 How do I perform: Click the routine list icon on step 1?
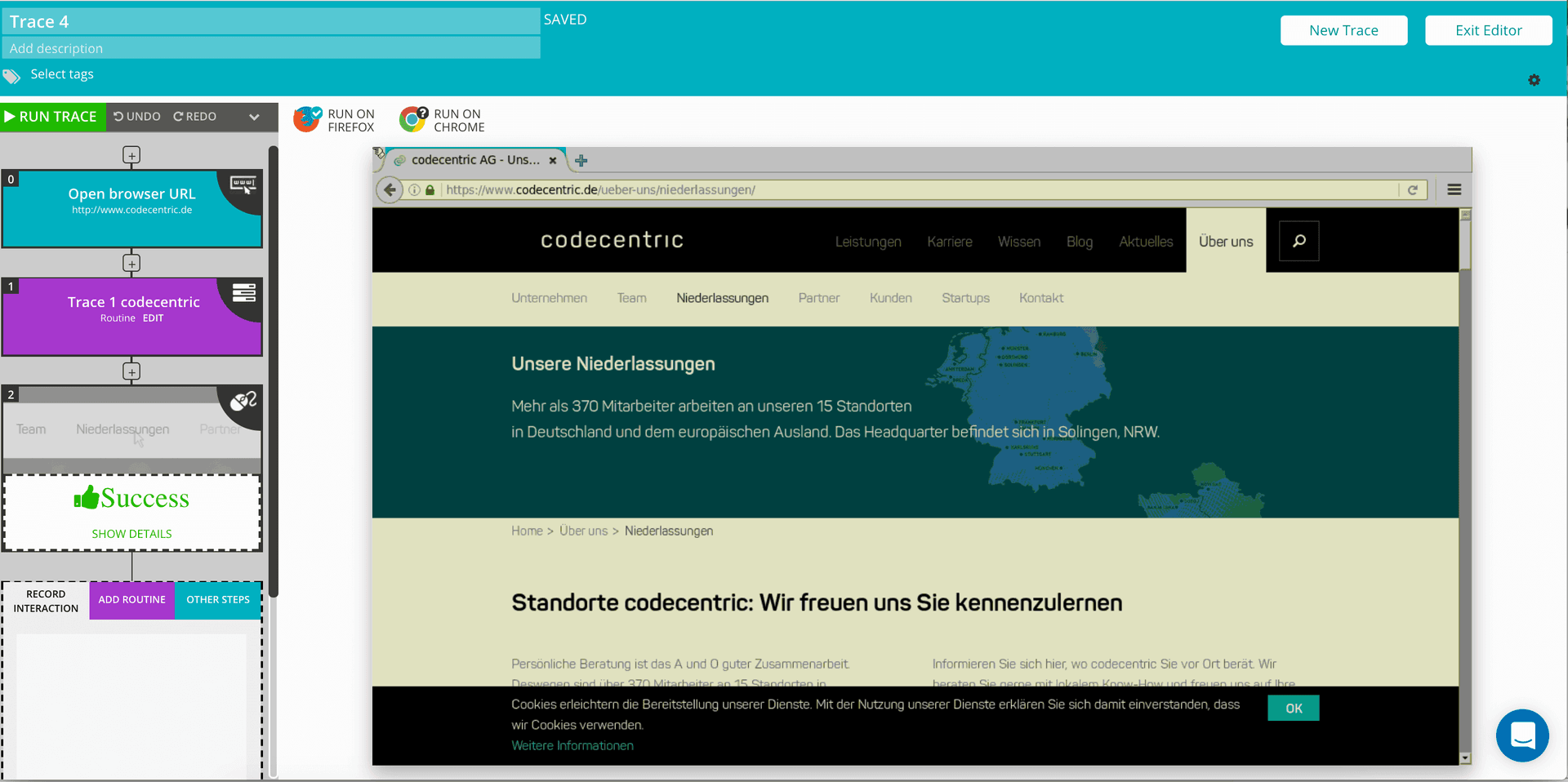tap(243, 292)
